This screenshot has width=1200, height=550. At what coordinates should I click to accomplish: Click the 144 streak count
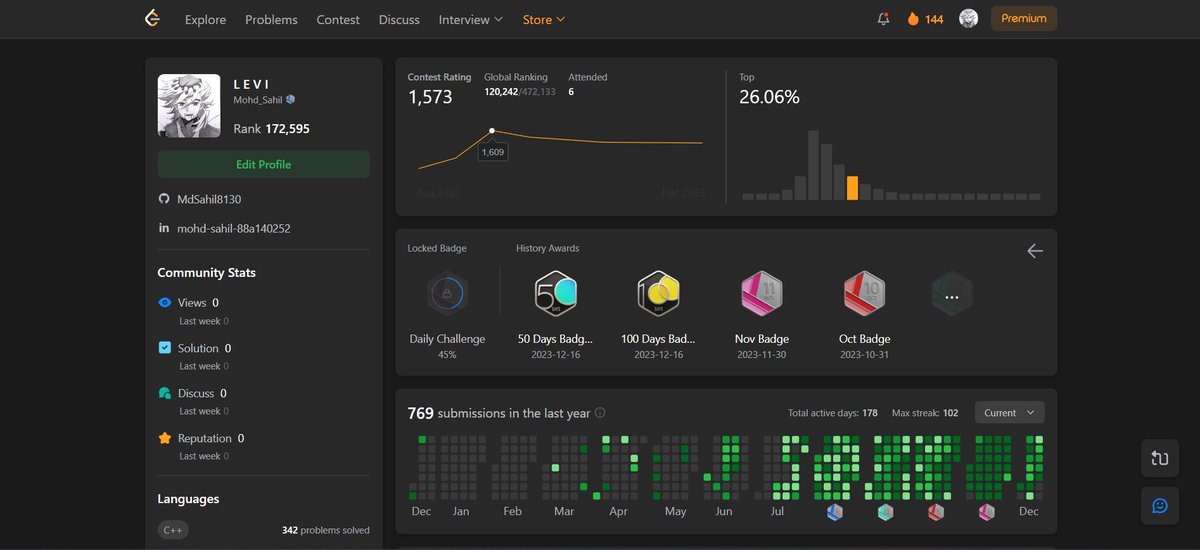934,19
